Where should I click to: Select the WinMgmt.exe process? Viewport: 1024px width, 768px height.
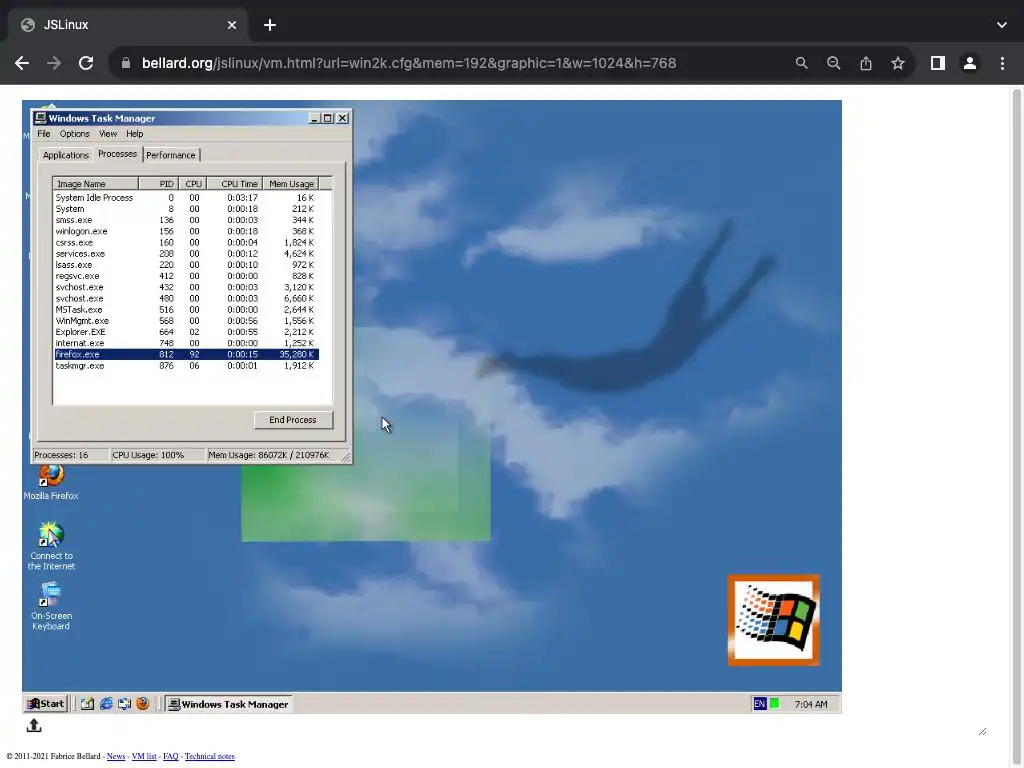[x=186, y=321]
